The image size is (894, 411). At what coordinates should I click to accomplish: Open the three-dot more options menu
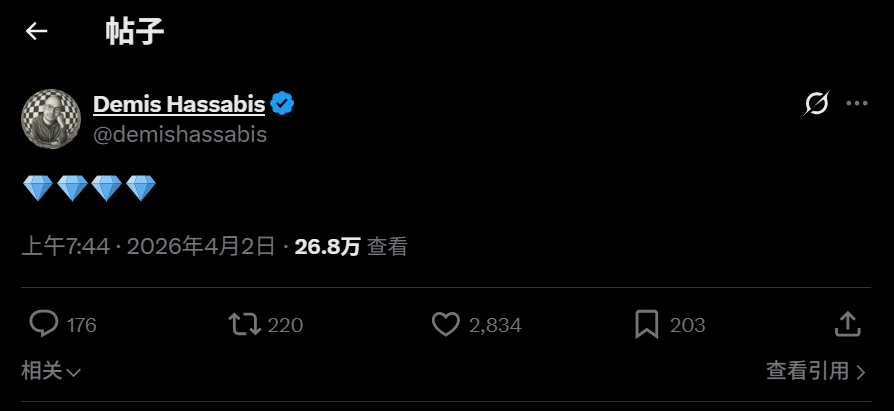tap(857, 103)
